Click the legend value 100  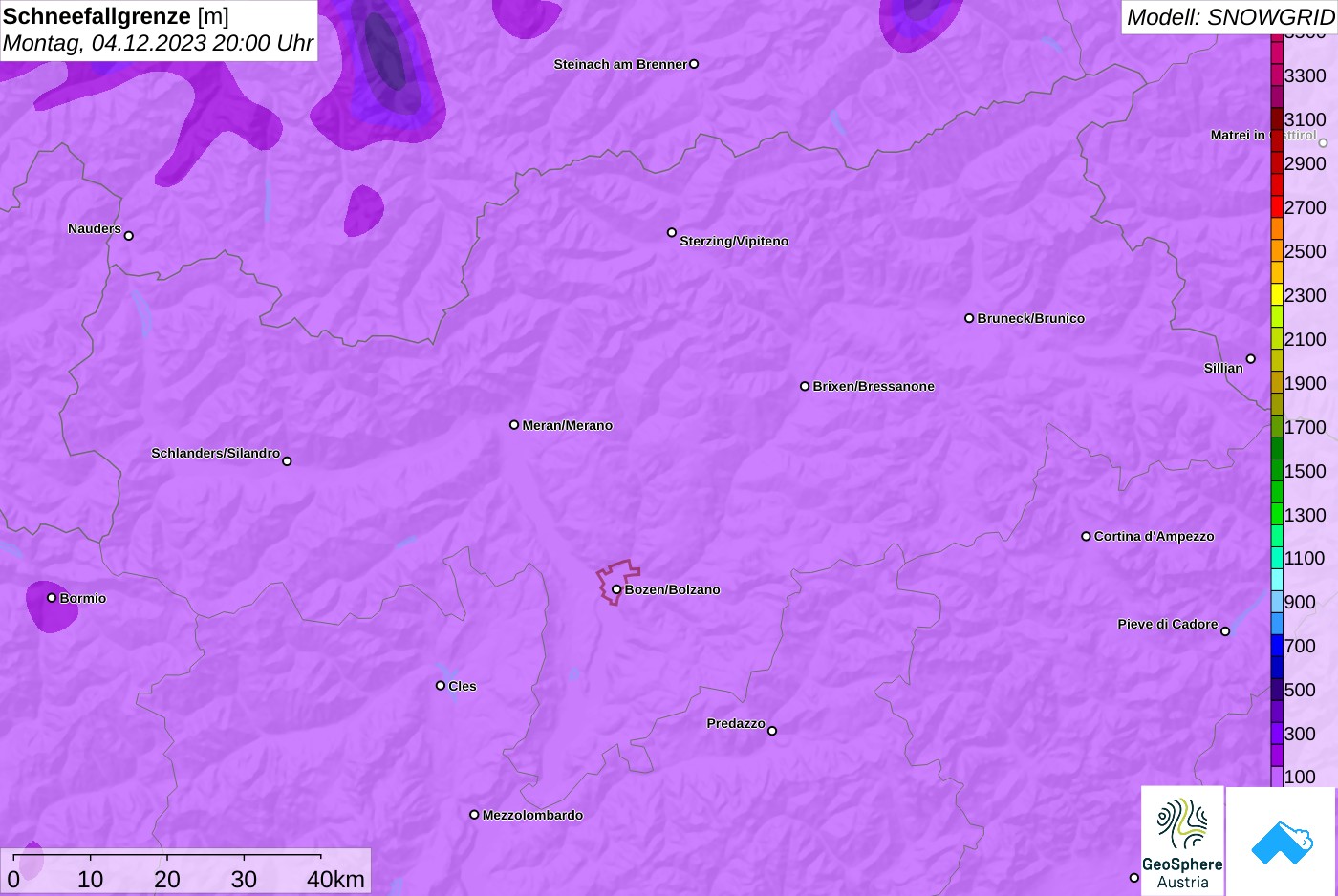pos(1300,777)
